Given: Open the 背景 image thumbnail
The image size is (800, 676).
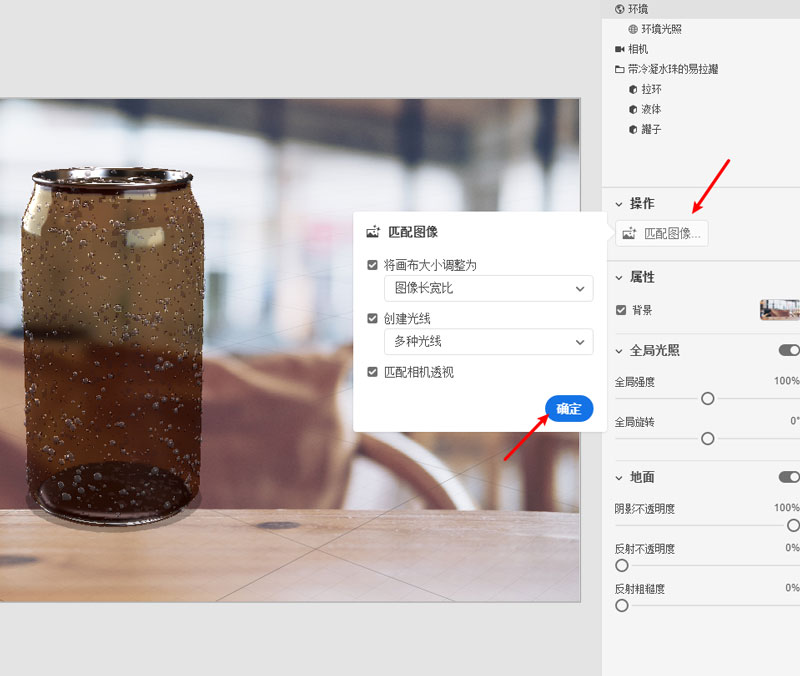Looking at the screenshot, I should [x=780, y=310].
